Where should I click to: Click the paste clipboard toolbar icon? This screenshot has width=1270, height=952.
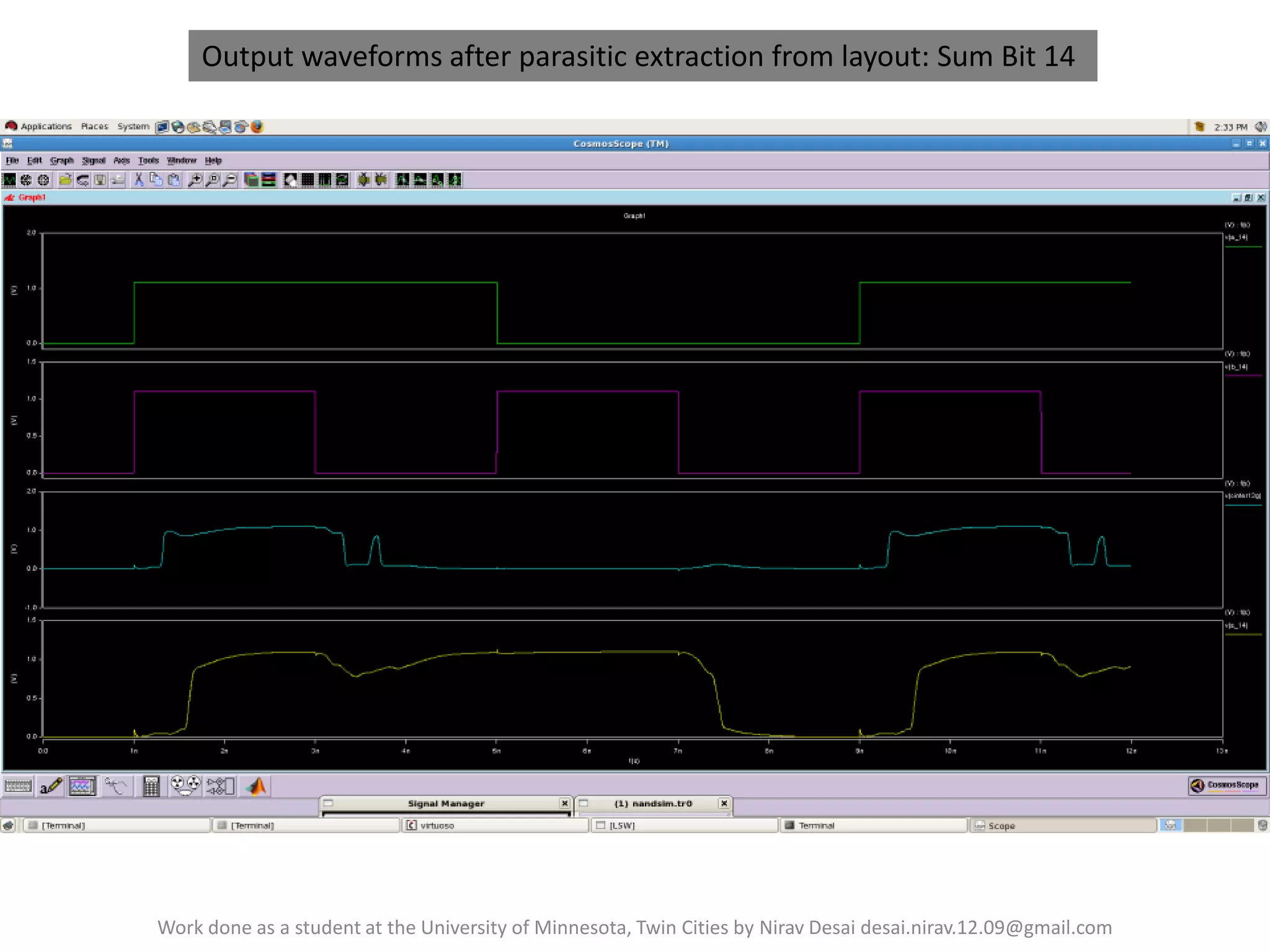[x=174, y=180]
